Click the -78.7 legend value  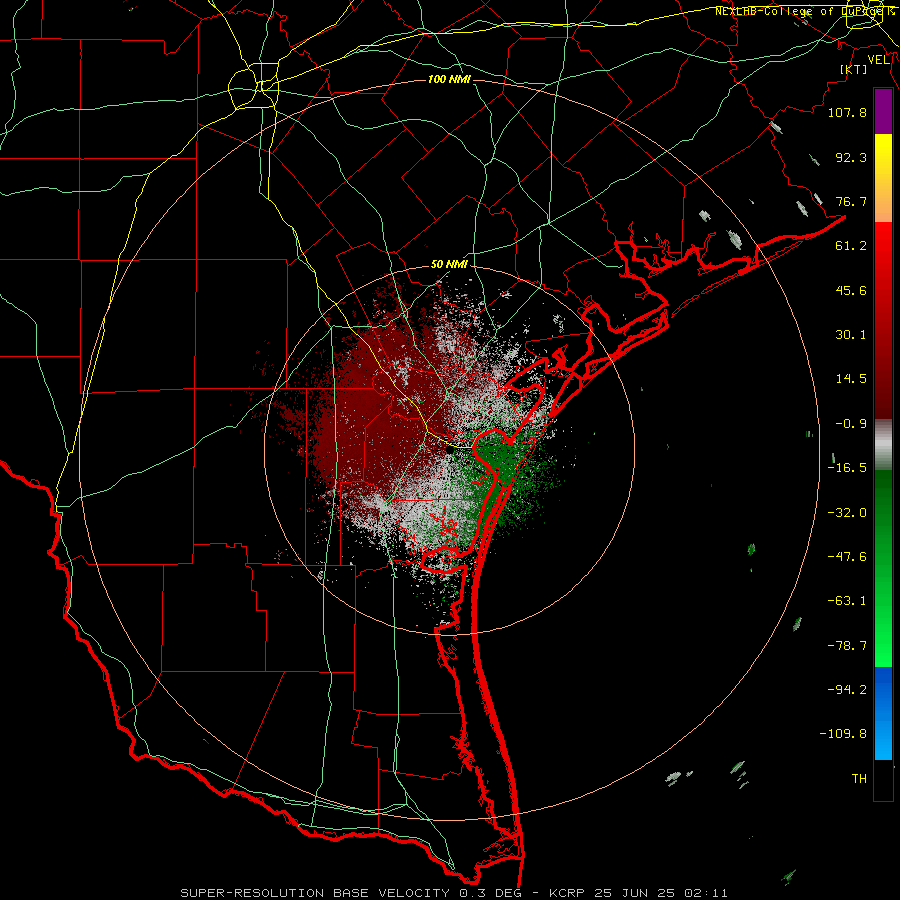pos(847,646)
